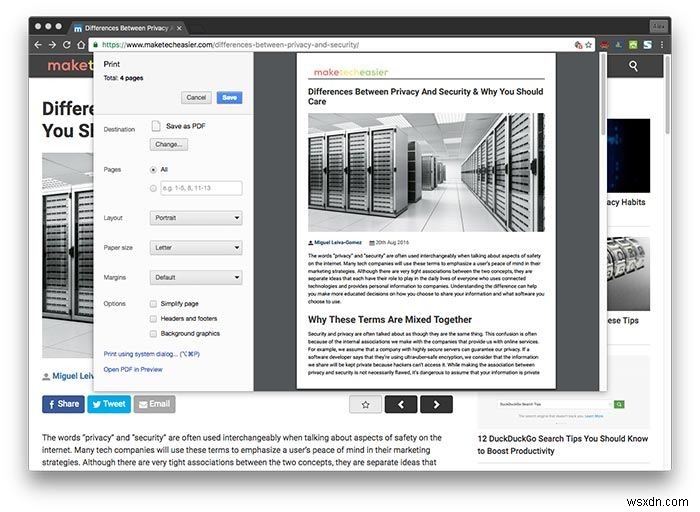Viewport: 700px width, 512px height.
Task: Click Cancel in print dialog
Action: point(196,97)
